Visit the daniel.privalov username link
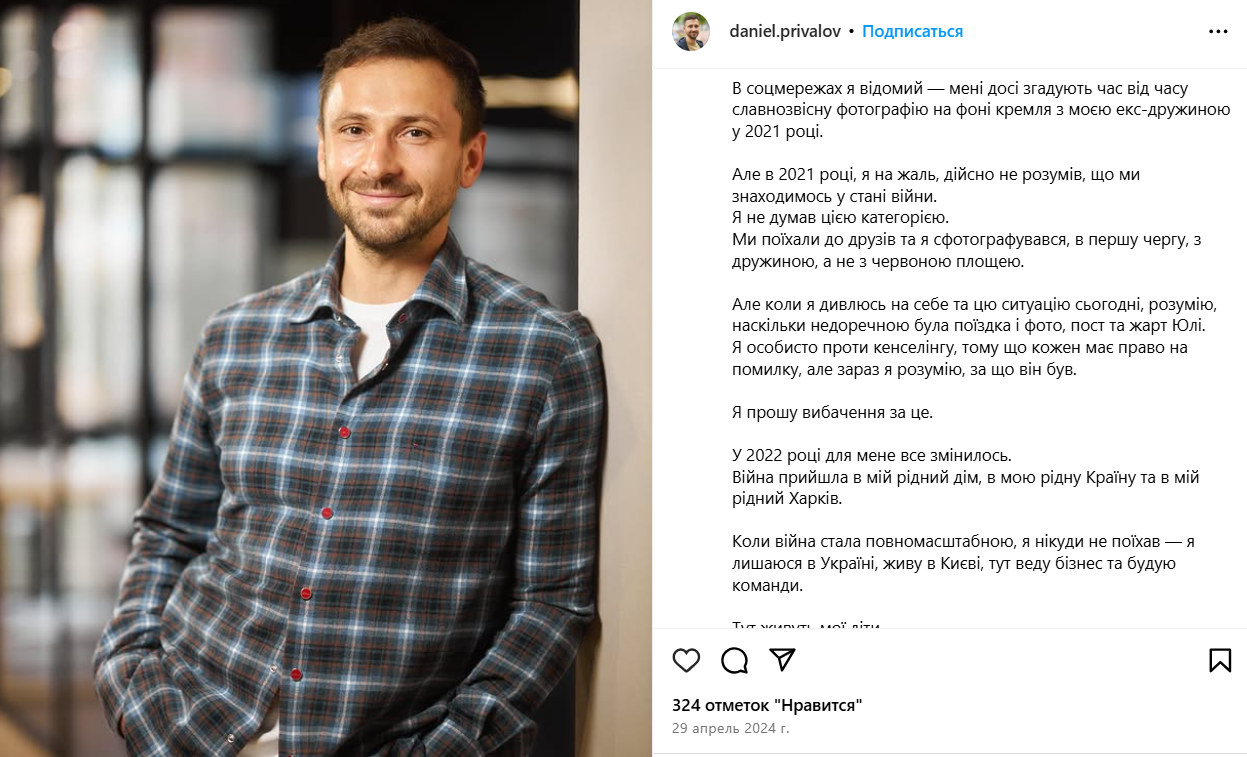The width and height of the screenshot is (1247, 757). tap(785, 31)
